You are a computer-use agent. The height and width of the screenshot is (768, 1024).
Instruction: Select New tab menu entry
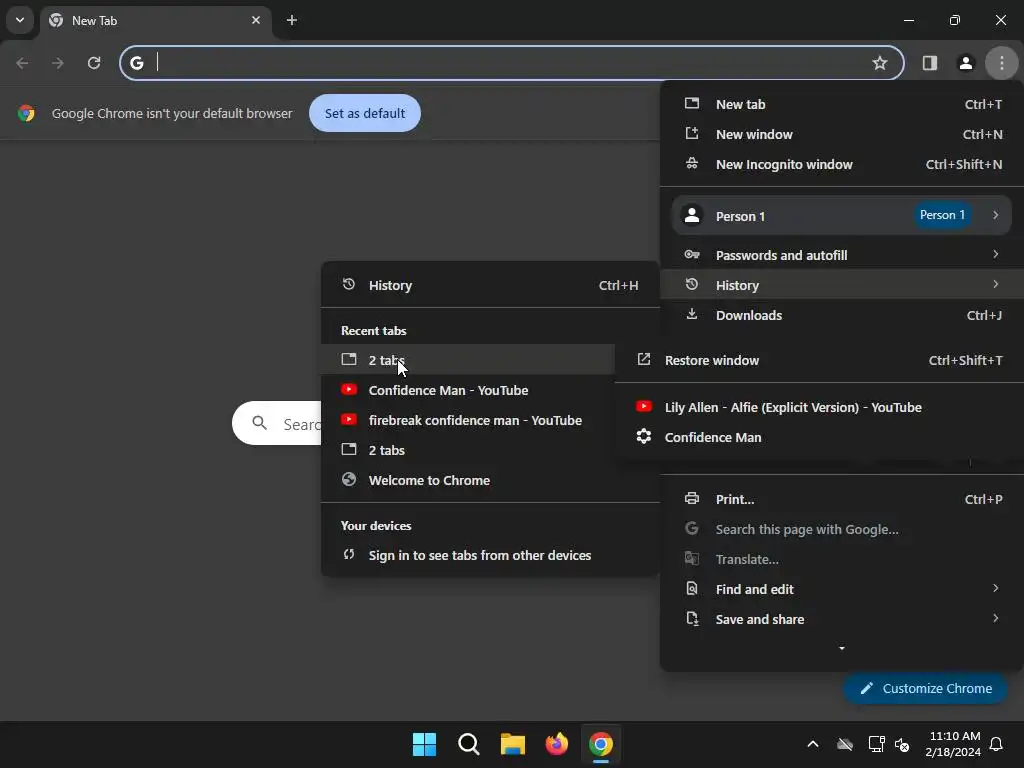pyautogui.click(x=842, y=104)
